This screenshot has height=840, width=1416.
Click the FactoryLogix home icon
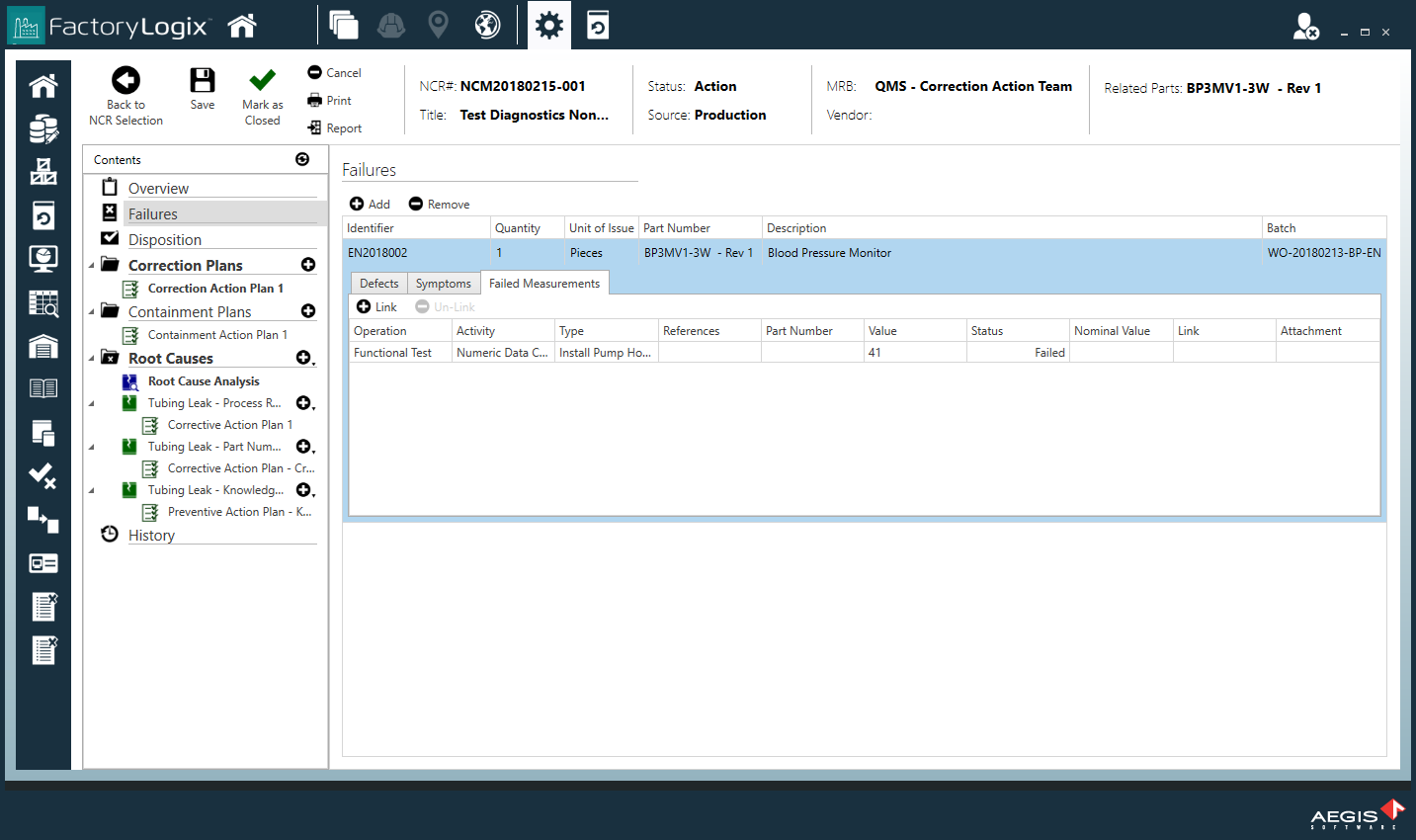click(x=242, y=26)
